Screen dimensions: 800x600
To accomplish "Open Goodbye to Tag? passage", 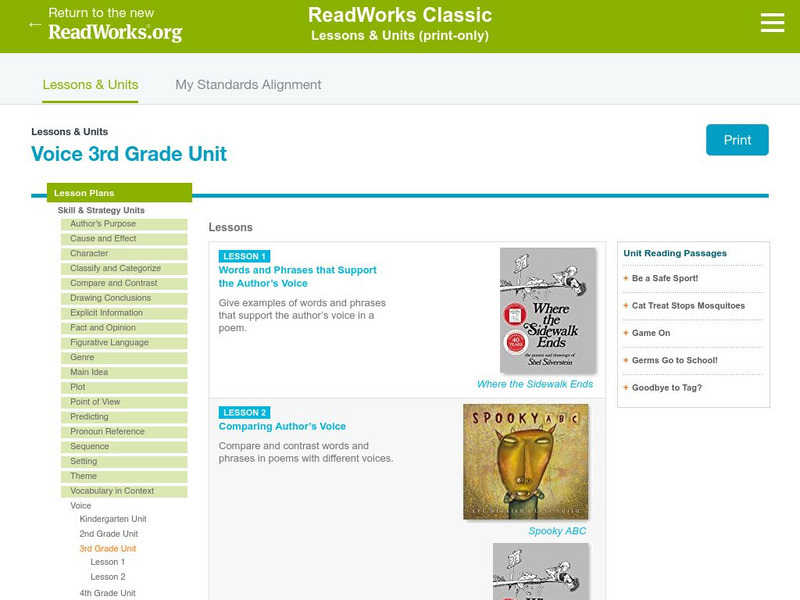I will click(667, 388).
